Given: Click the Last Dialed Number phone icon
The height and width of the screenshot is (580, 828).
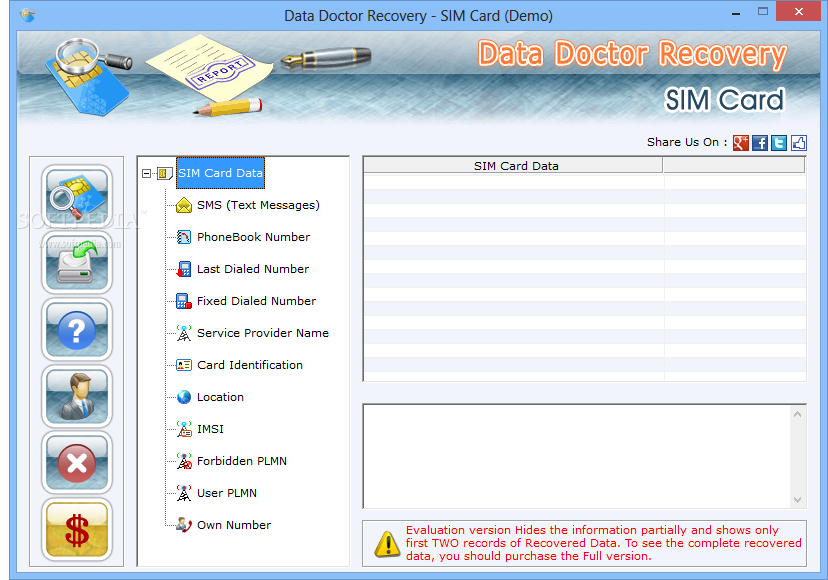Looking at the screenshot, I should click(x=184, y=269).
